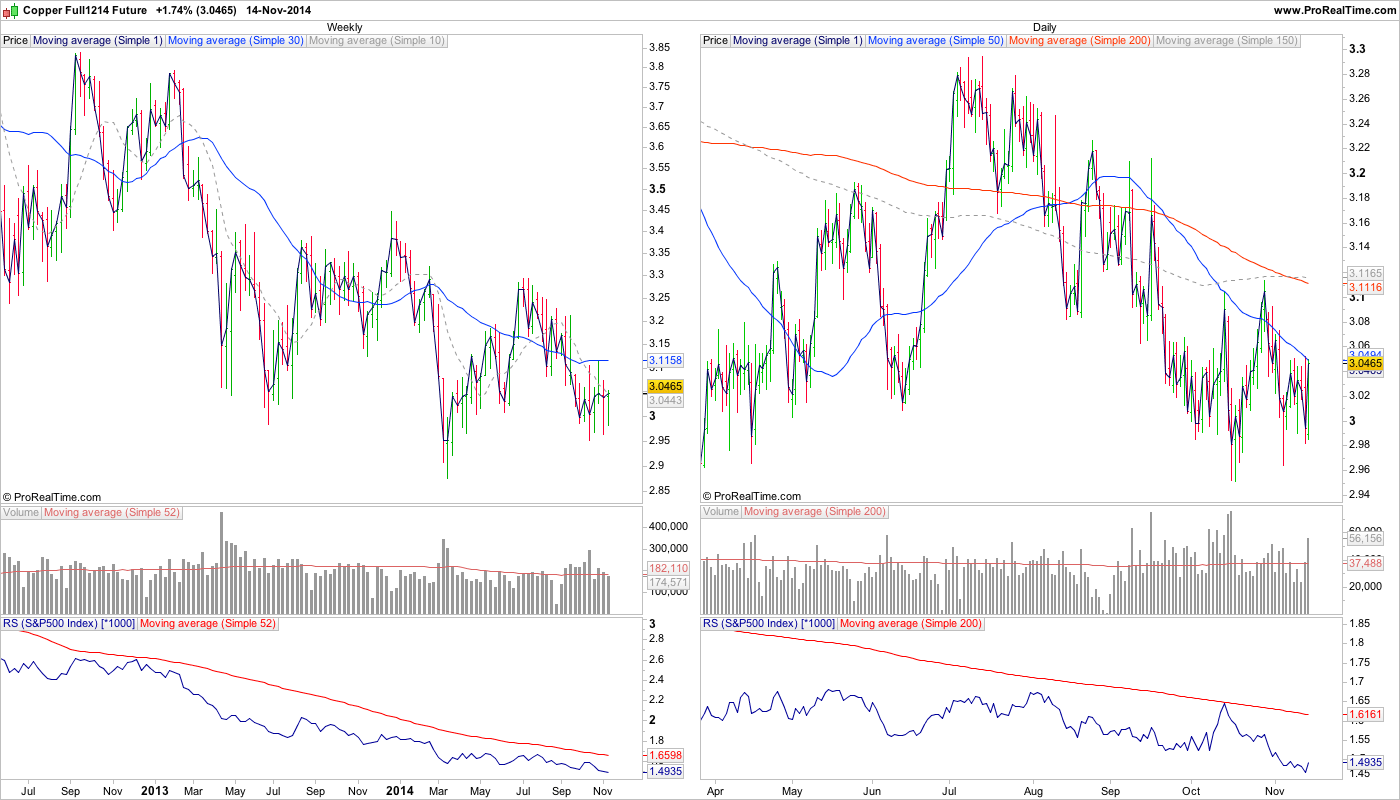The width and height of the screenshot is (1400, 800).
Task: Click the 1.6598 RS average tag
Action: (665, 756)
